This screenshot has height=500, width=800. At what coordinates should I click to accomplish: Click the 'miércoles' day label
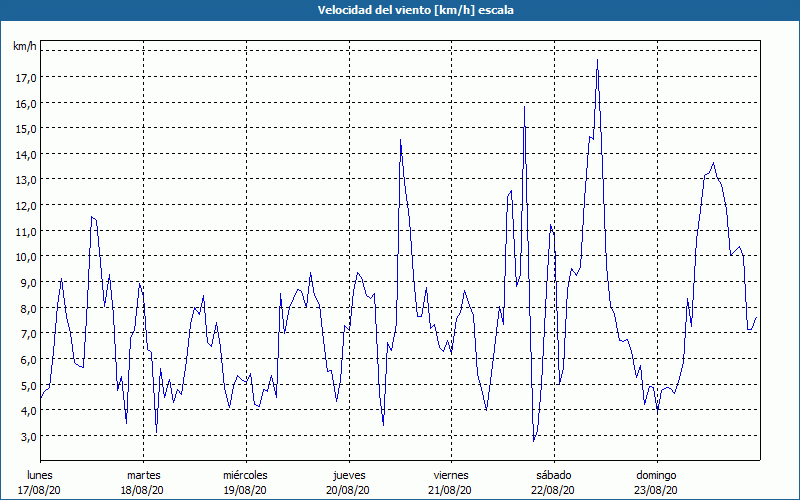[x=245, y=475]
